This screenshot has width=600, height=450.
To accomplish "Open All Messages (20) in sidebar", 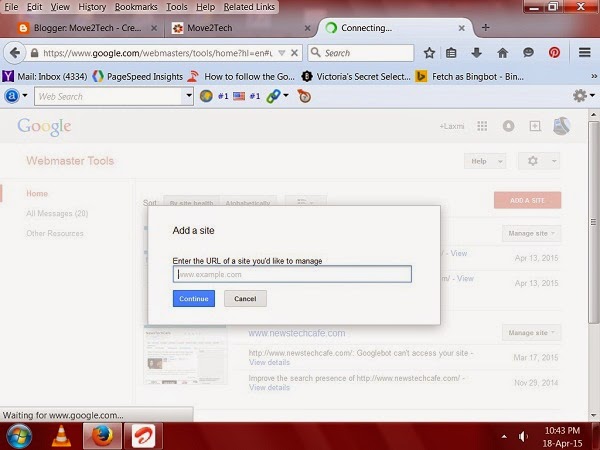I will 57,213.
